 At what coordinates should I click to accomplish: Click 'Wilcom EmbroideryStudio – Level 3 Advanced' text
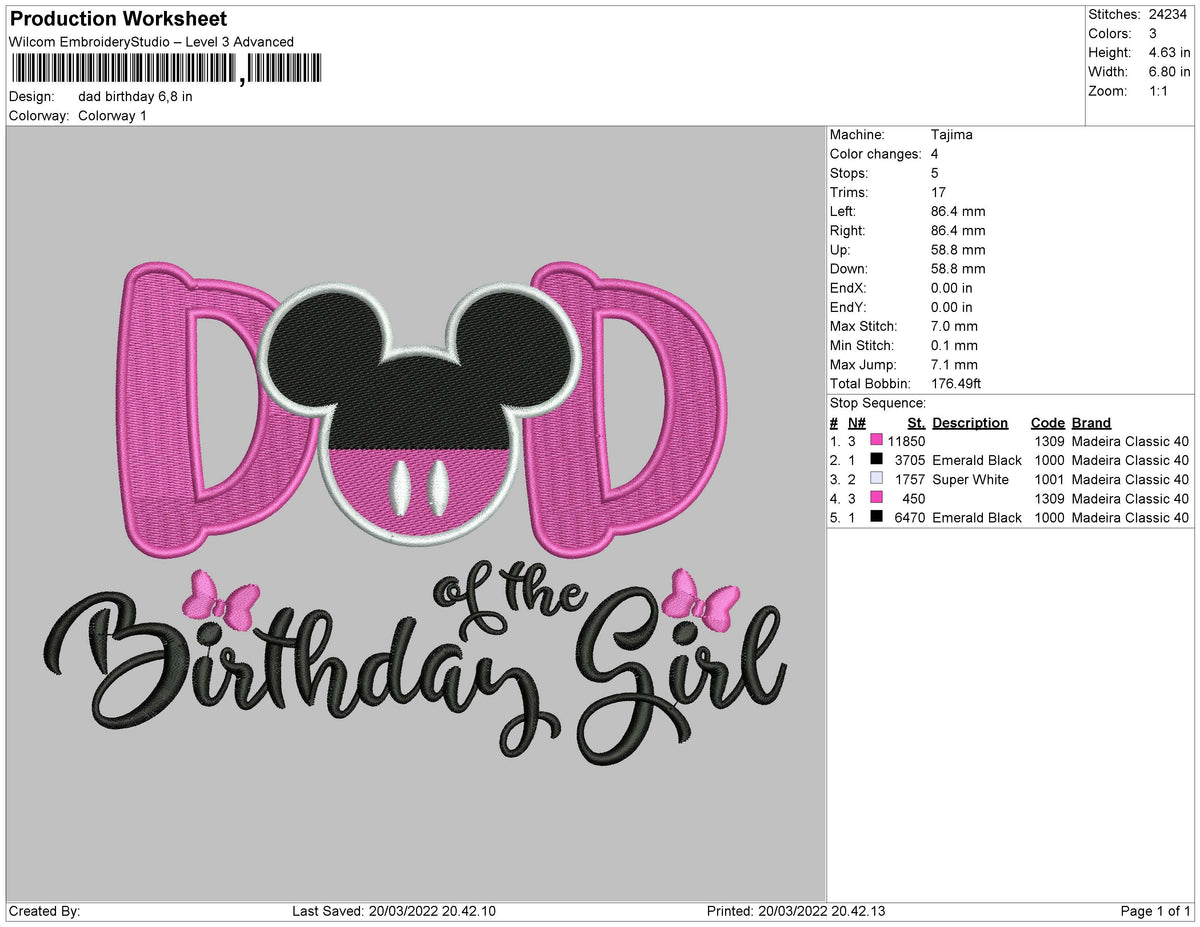151,42
